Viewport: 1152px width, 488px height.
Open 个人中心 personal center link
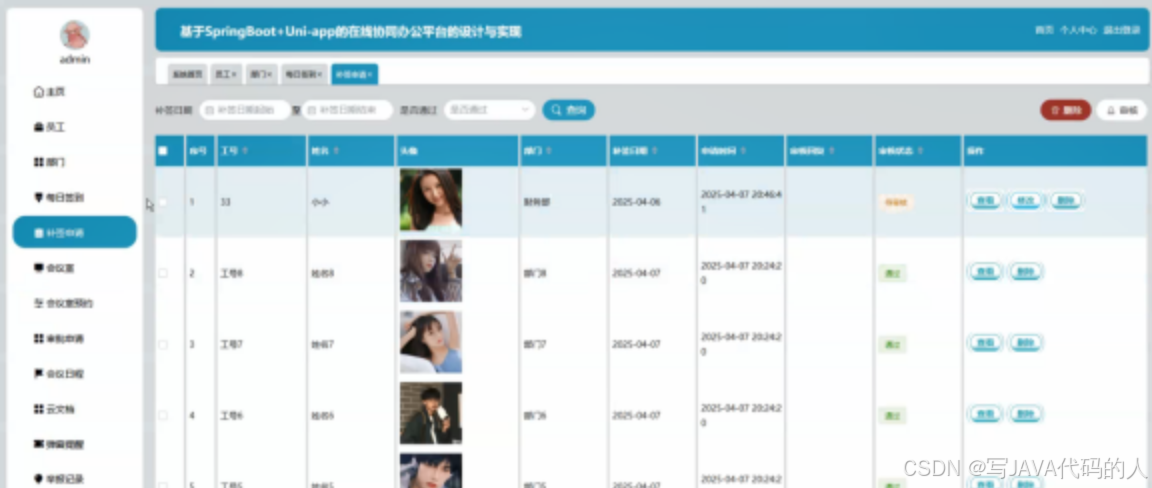click(1078, 31)
